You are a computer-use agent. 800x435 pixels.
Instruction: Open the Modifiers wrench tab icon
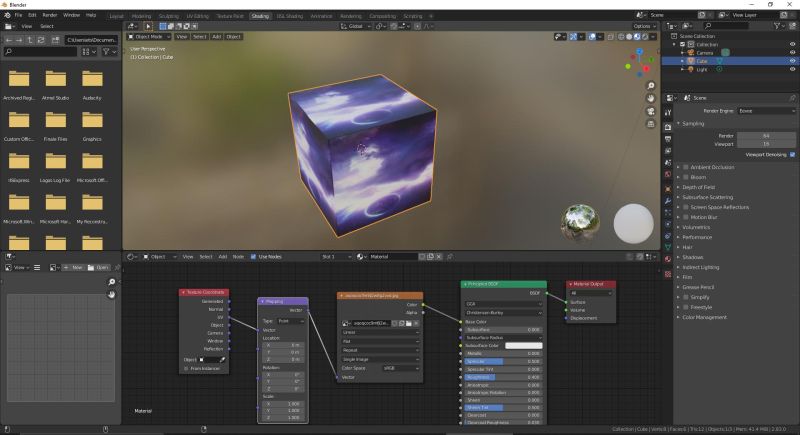coord(668,201)
